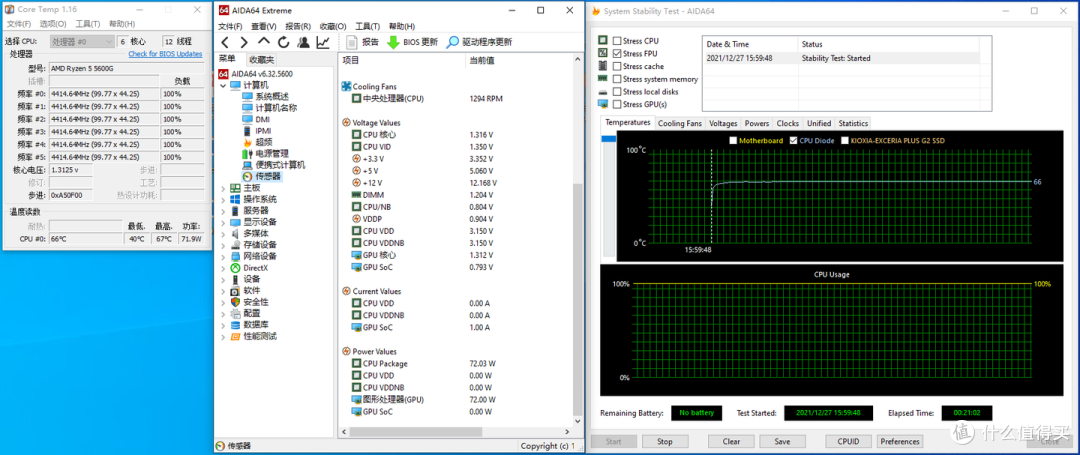The image size is (1080, 455).
Task: Select 系统概述 in AIDA64 tree
Action: (265, 96)
